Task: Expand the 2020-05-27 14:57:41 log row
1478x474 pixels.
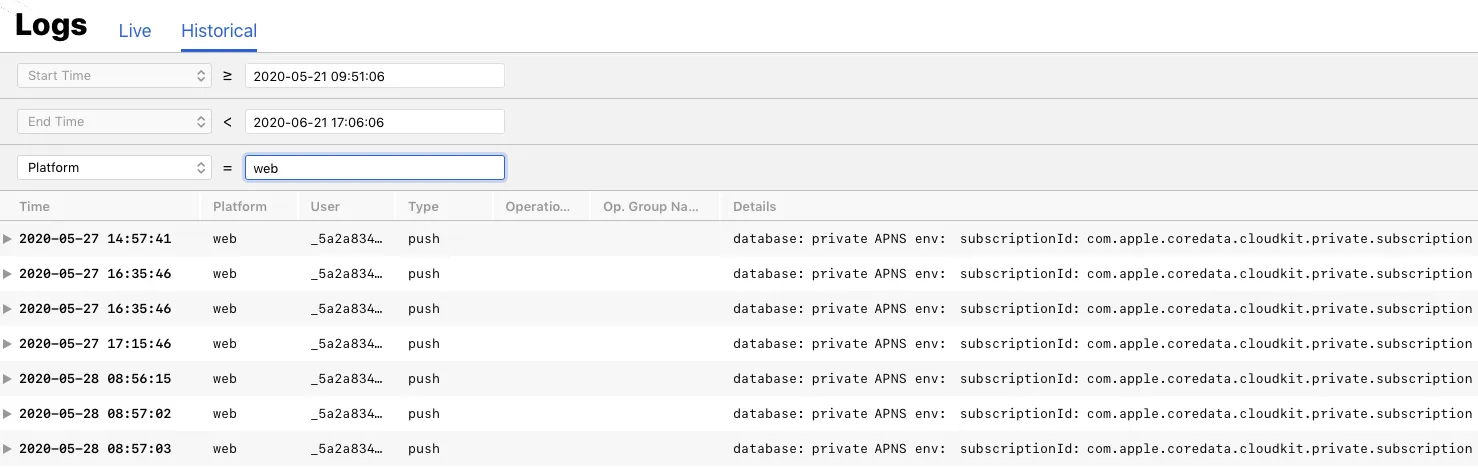Action: point(8,239)
